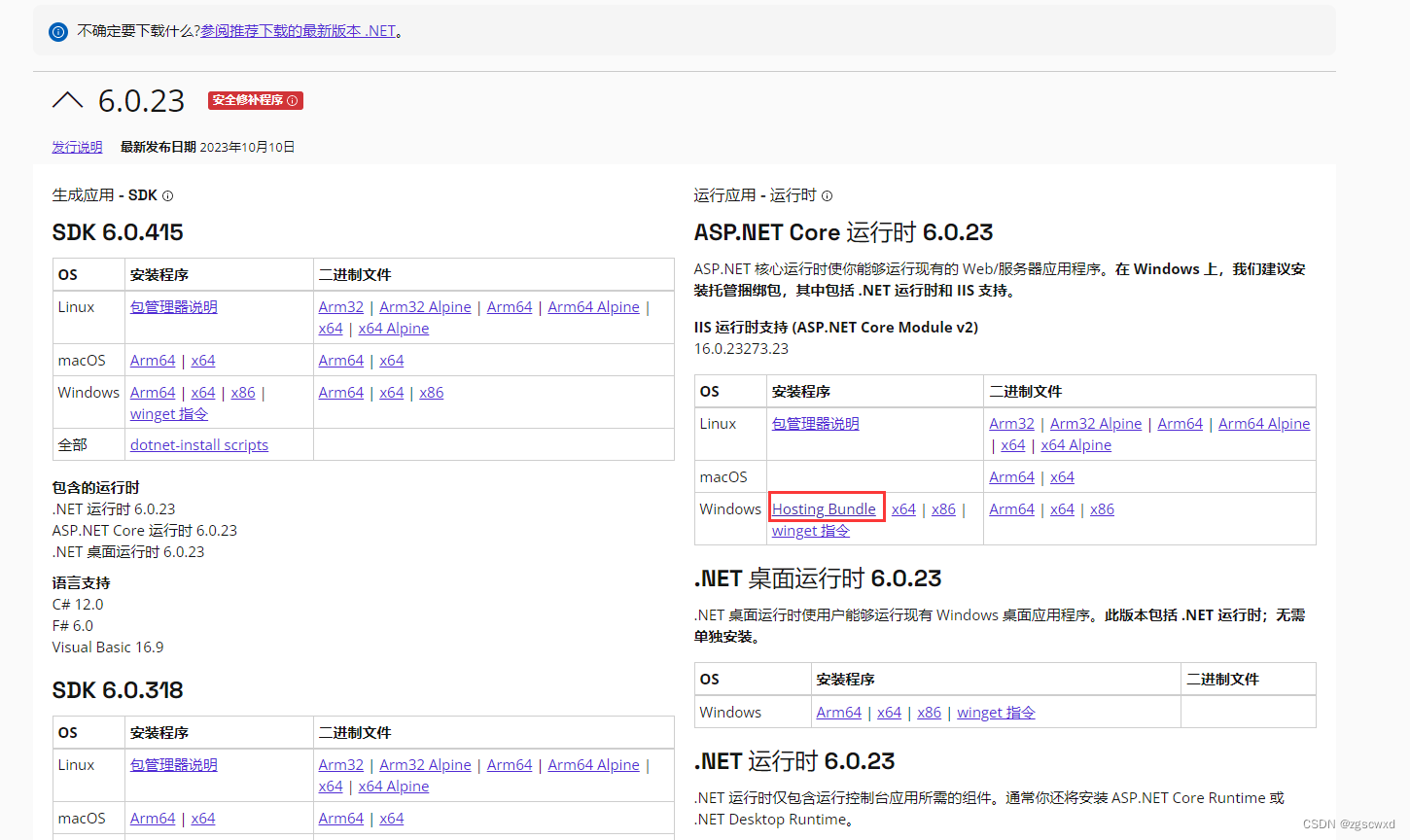Image resolution: width=1410 pixels, height=840 pixels.
Task: Download SDK 6.0.318 Linux Arm64 Alpine binary
Action: pyautogui.click(x=593, y=764)
